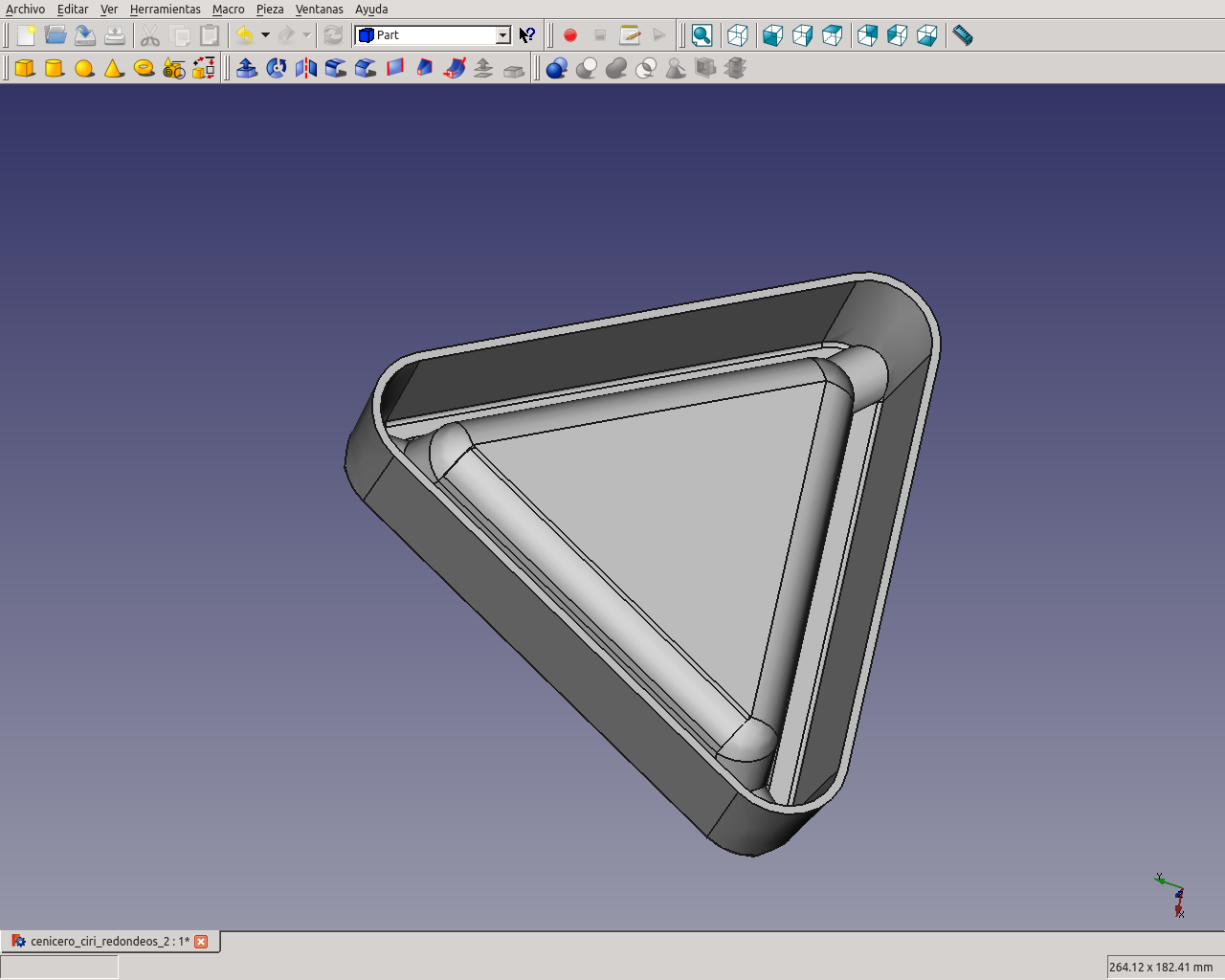Set the top view
The image size is (1225, 980).
tap(803, 35)
